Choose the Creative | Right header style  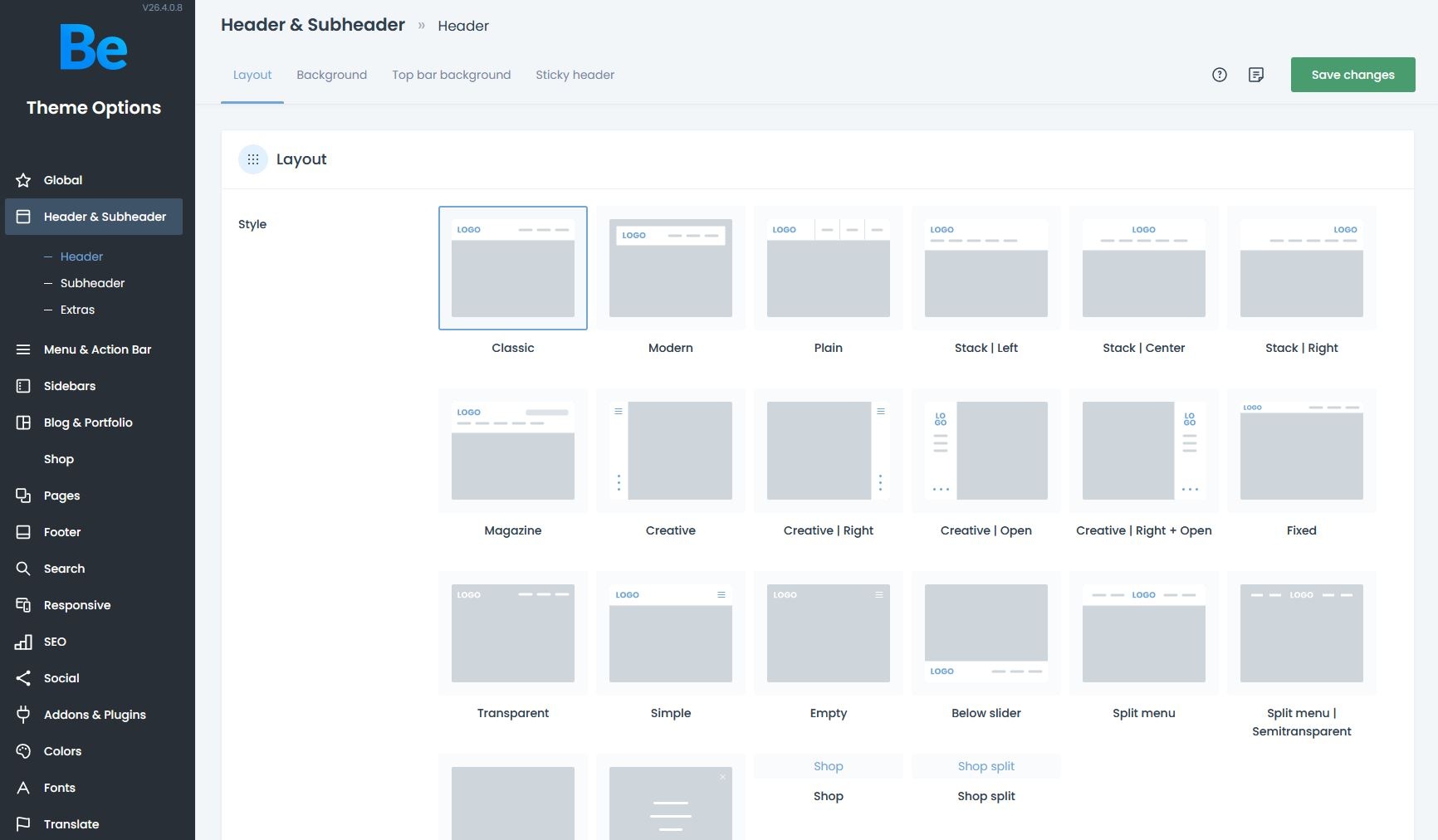[x=829, y=451]
